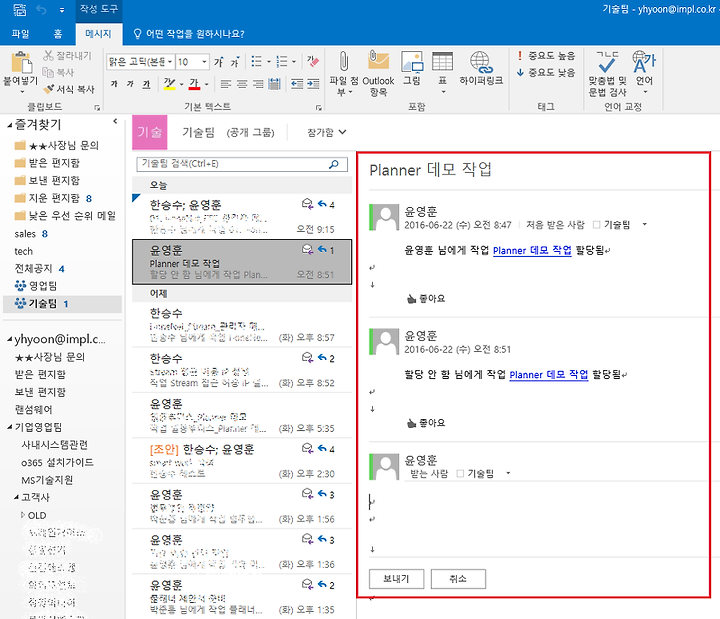Click the pink 기술 group thumbnail

[x=150, y=132]
